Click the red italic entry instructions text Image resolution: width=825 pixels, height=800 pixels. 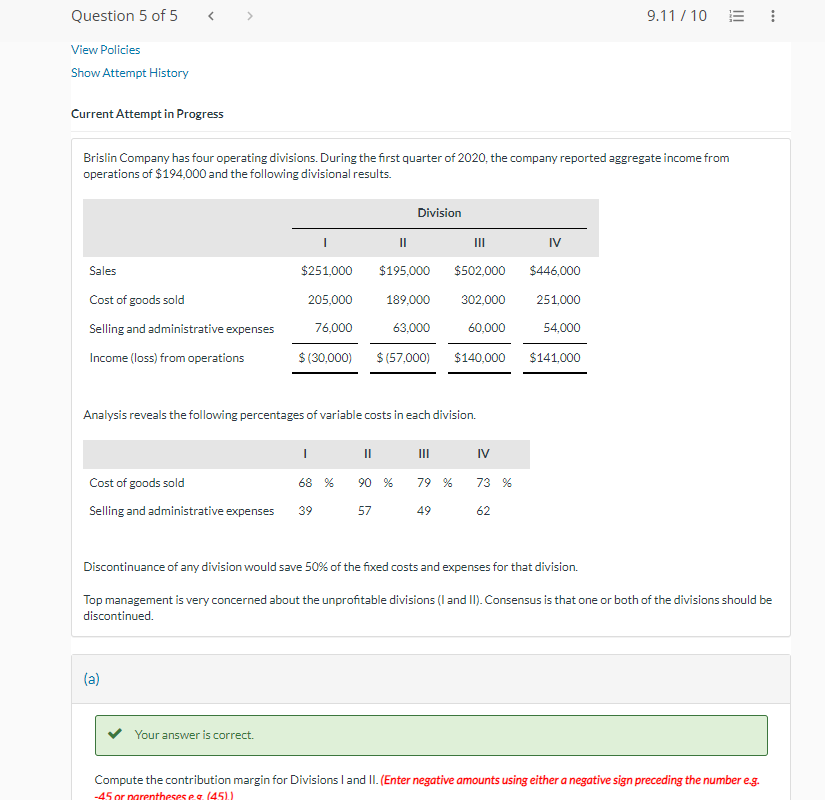pos(553,779)
